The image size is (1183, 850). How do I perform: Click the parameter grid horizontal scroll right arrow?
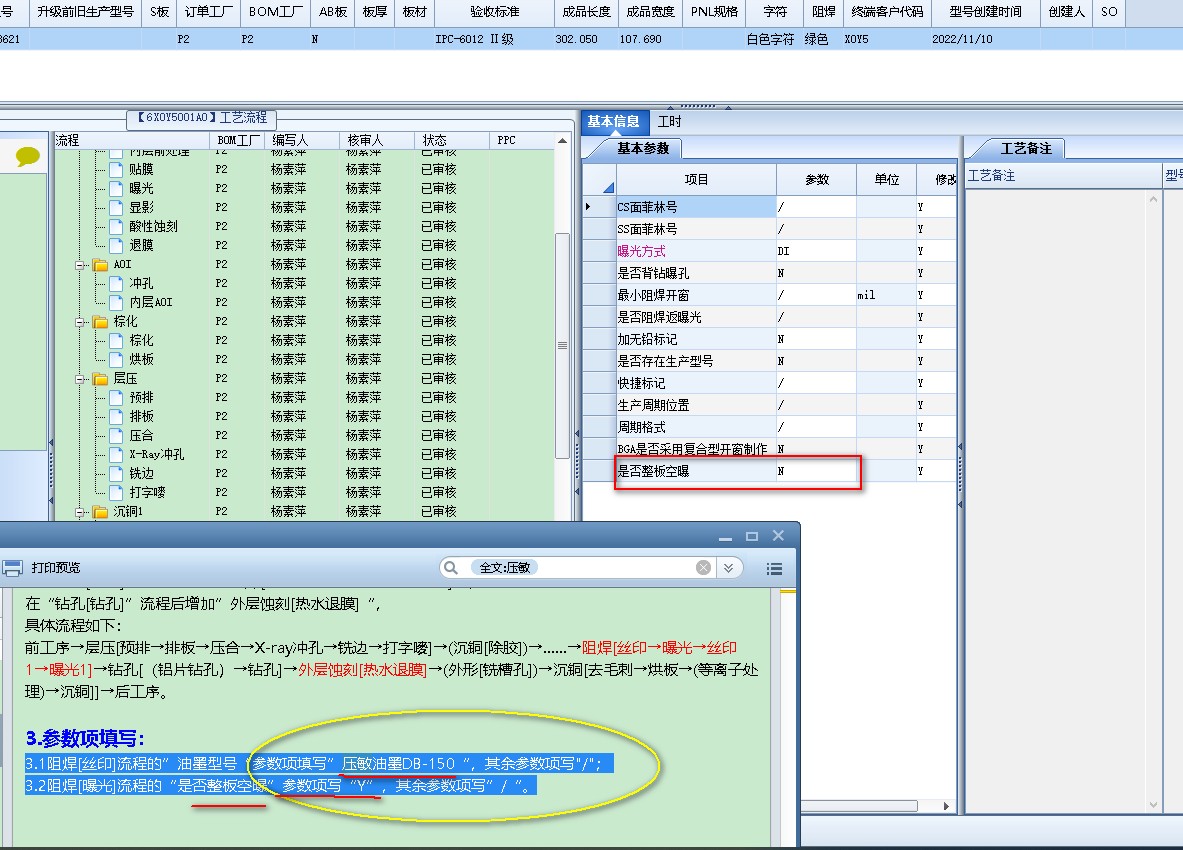[x=947, y=806]
